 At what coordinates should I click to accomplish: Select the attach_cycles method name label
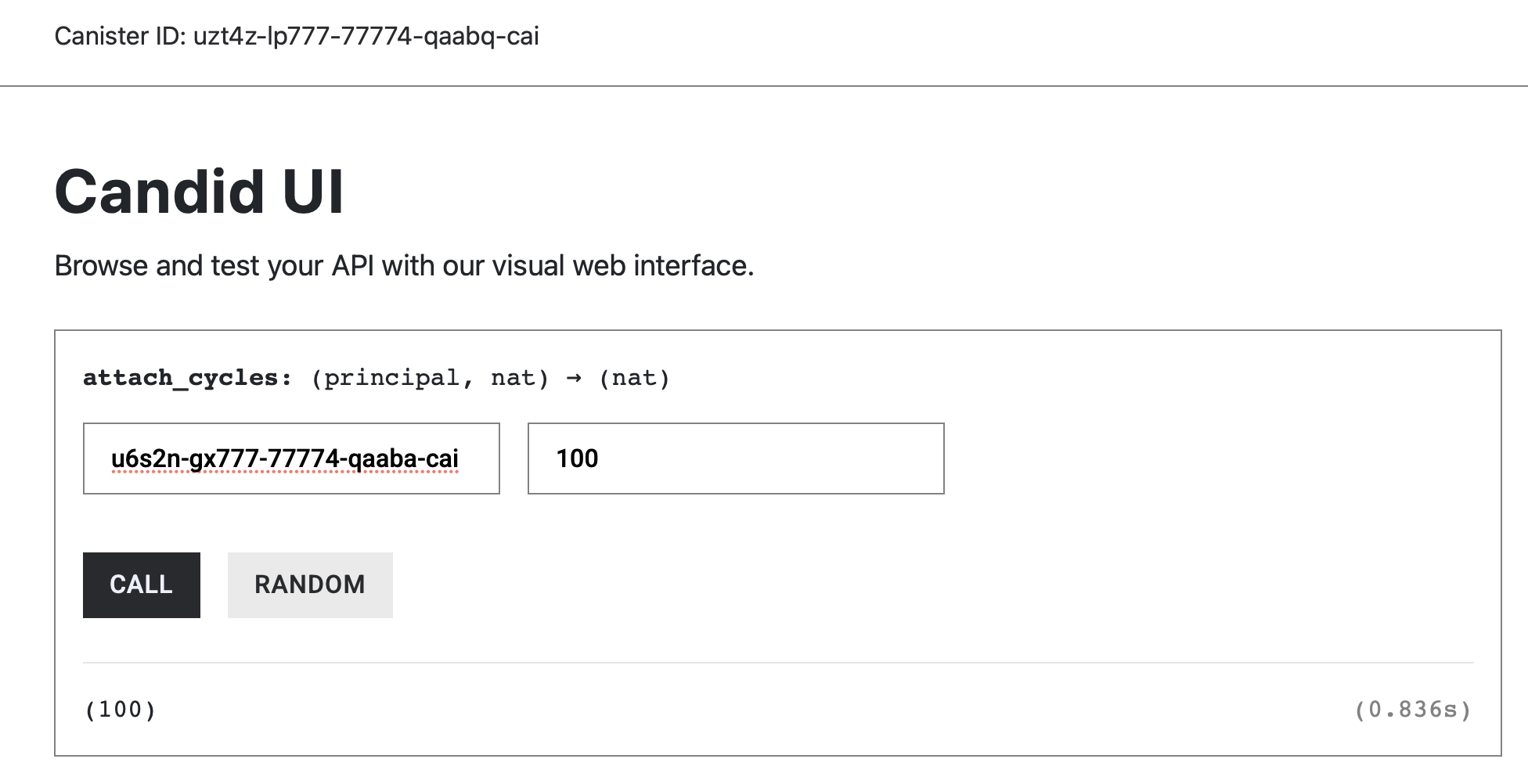click(180, 377)
